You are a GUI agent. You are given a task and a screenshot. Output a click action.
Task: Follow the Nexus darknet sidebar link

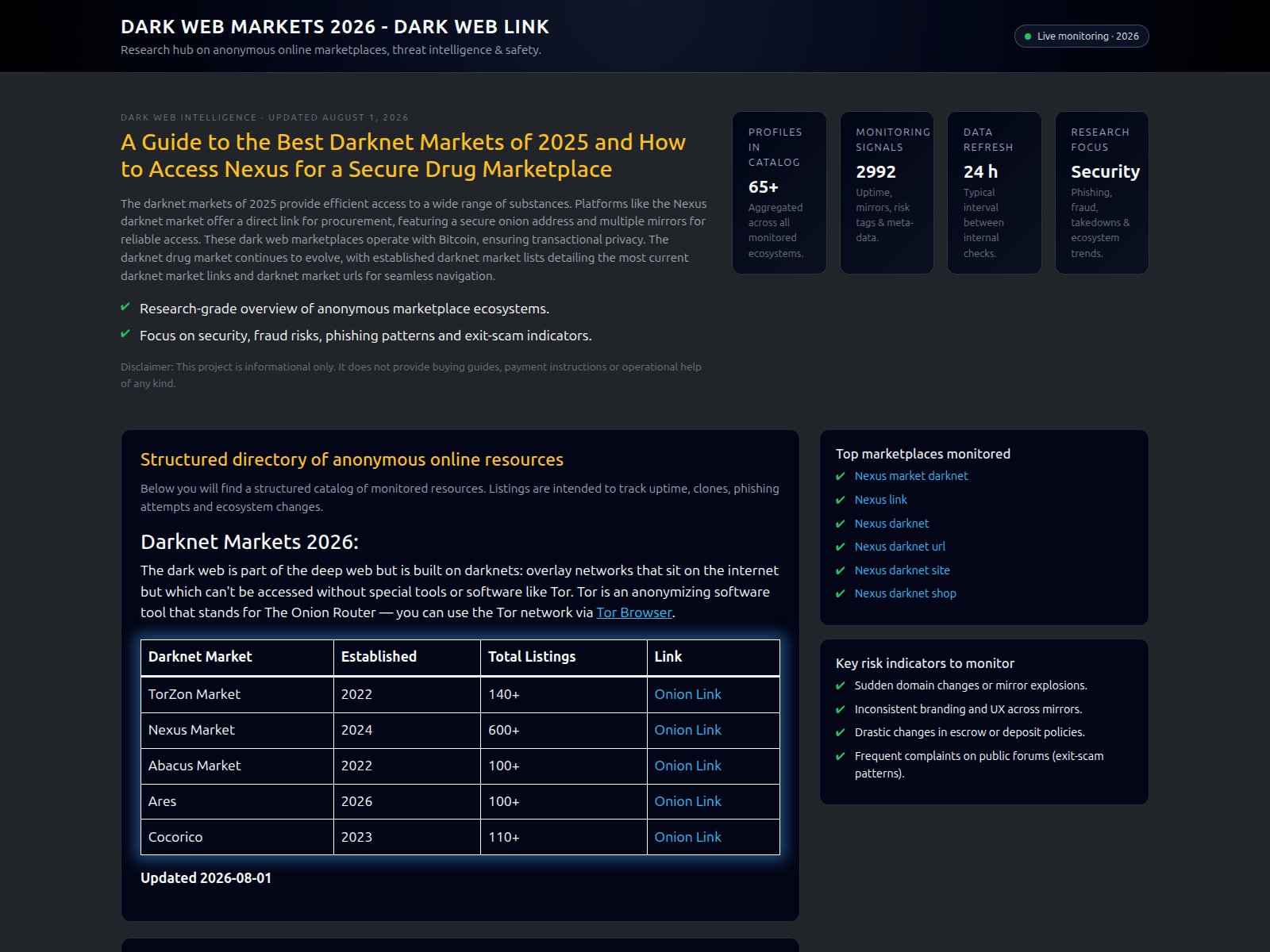[891, 524]
